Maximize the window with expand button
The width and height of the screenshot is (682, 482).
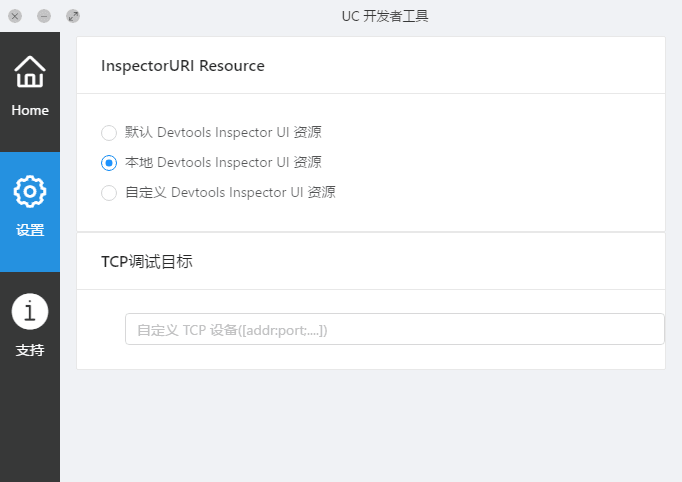coord(73,17)
